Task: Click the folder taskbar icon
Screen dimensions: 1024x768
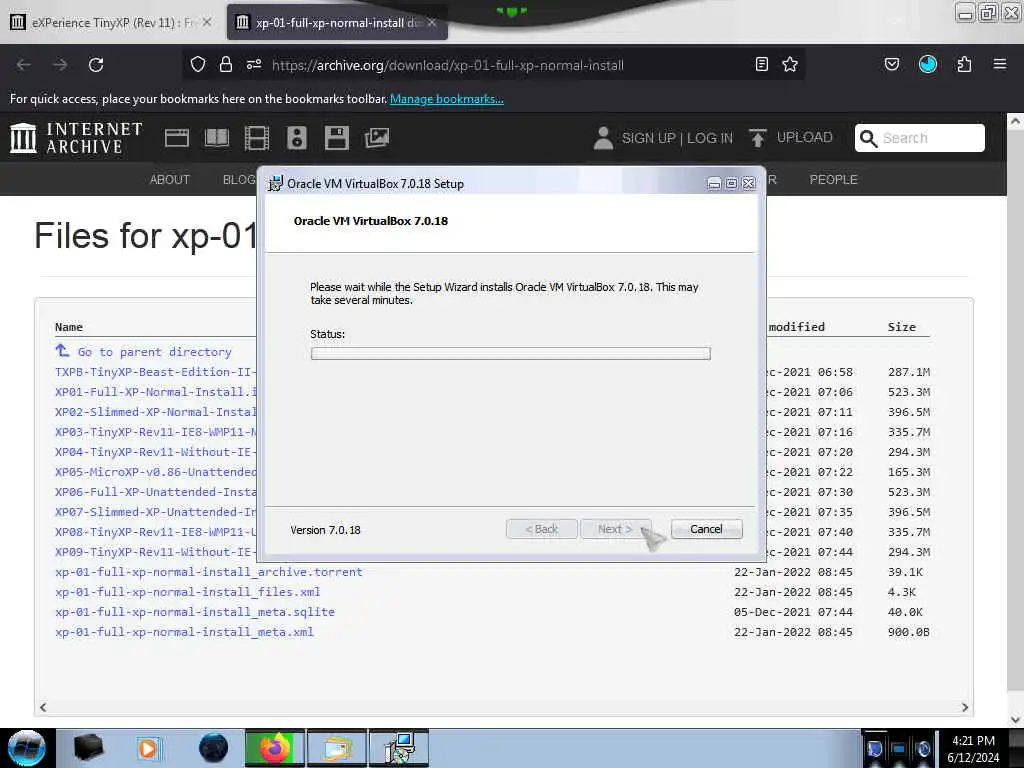Action: pos(336,748)
